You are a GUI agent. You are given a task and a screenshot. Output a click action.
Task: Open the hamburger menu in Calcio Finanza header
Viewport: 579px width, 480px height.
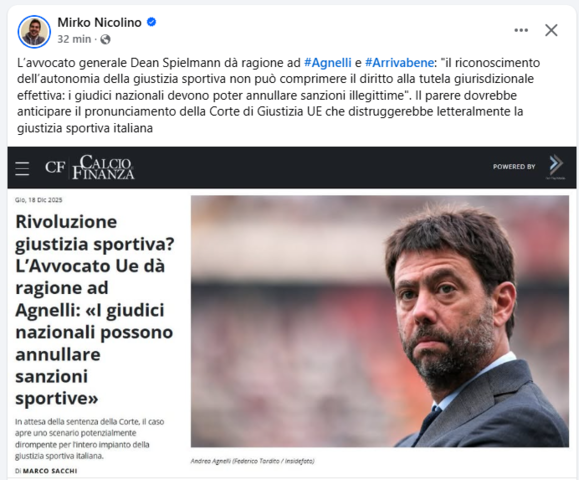[x=22, y=168]
